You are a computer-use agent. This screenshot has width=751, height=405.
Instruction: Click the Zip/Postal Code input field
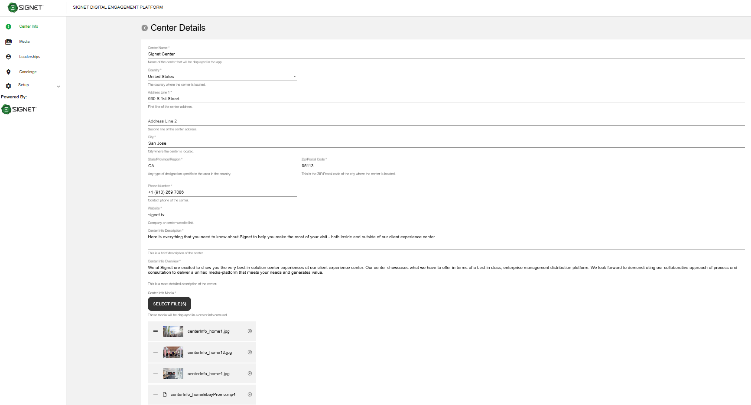click(374, 166)
